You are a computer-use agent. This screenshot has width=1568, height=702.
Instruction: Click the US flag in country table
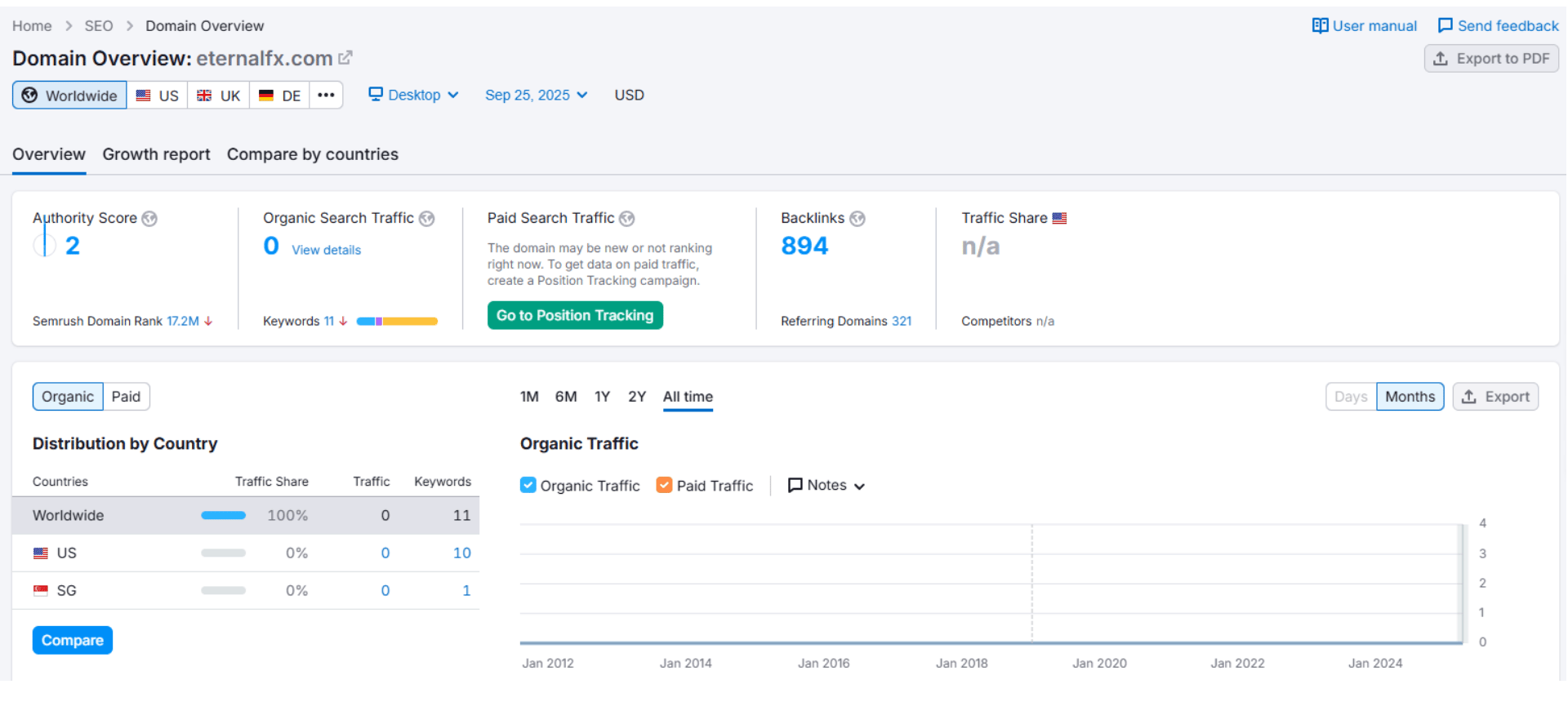tap(41, 553)
